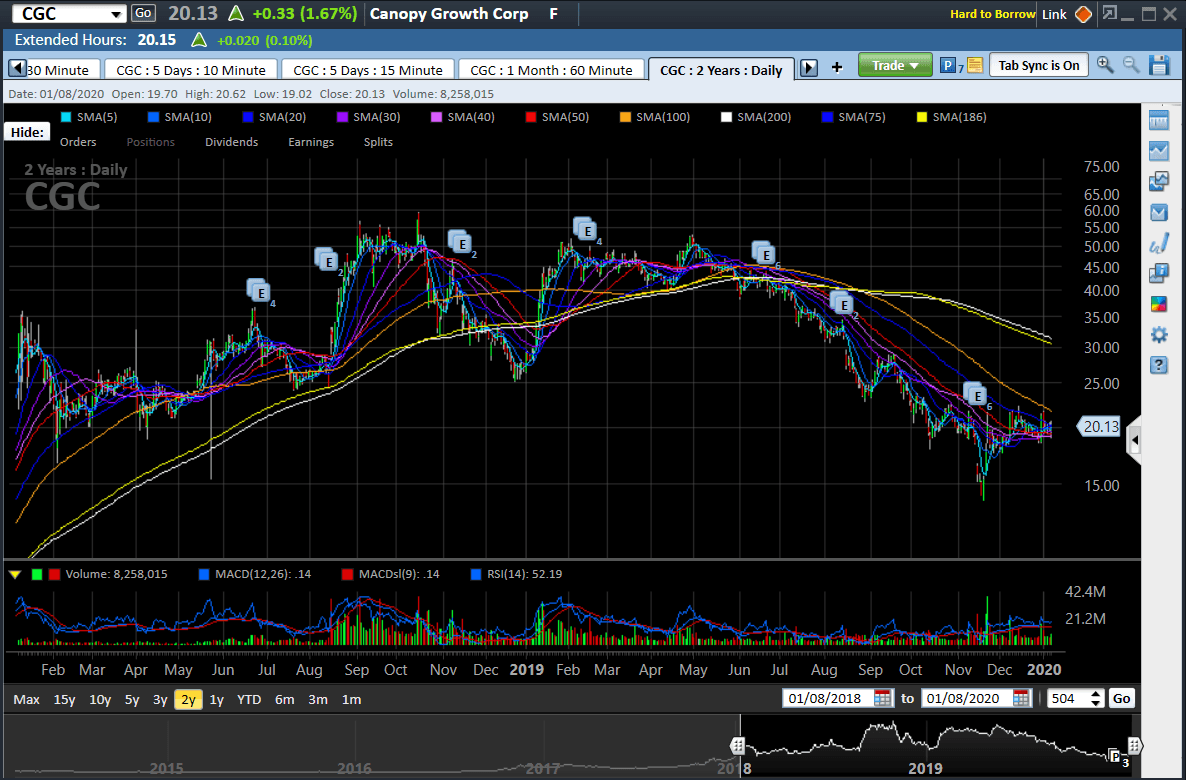Select the Max time range
This screenshot has width=1186, height=780.
[26, 700]
